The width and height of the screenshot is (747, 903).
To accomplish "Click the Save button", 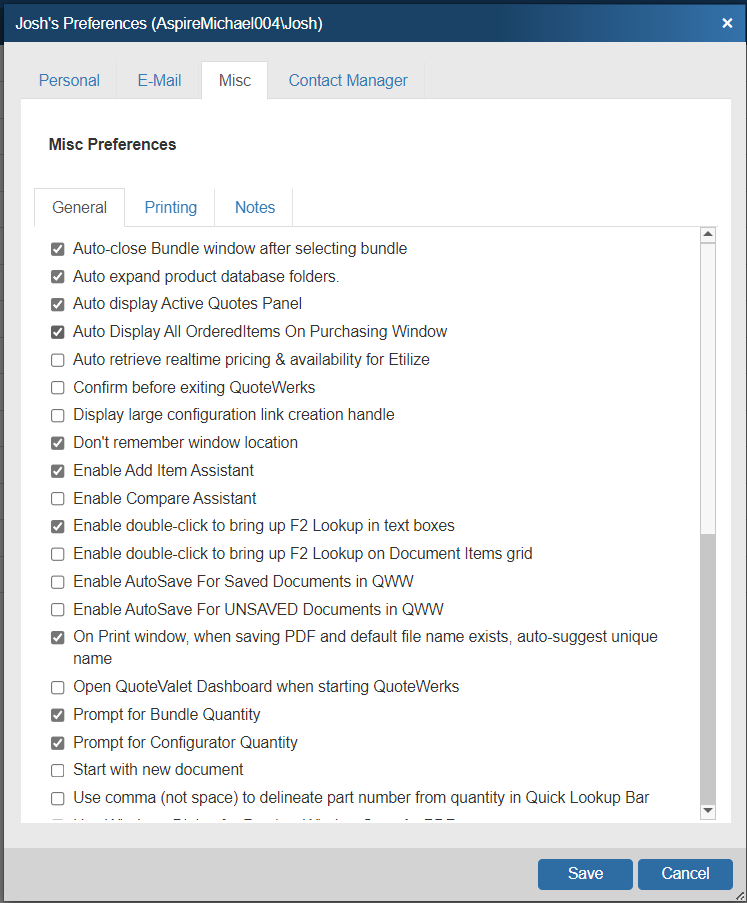I will [x=585, y=873].
